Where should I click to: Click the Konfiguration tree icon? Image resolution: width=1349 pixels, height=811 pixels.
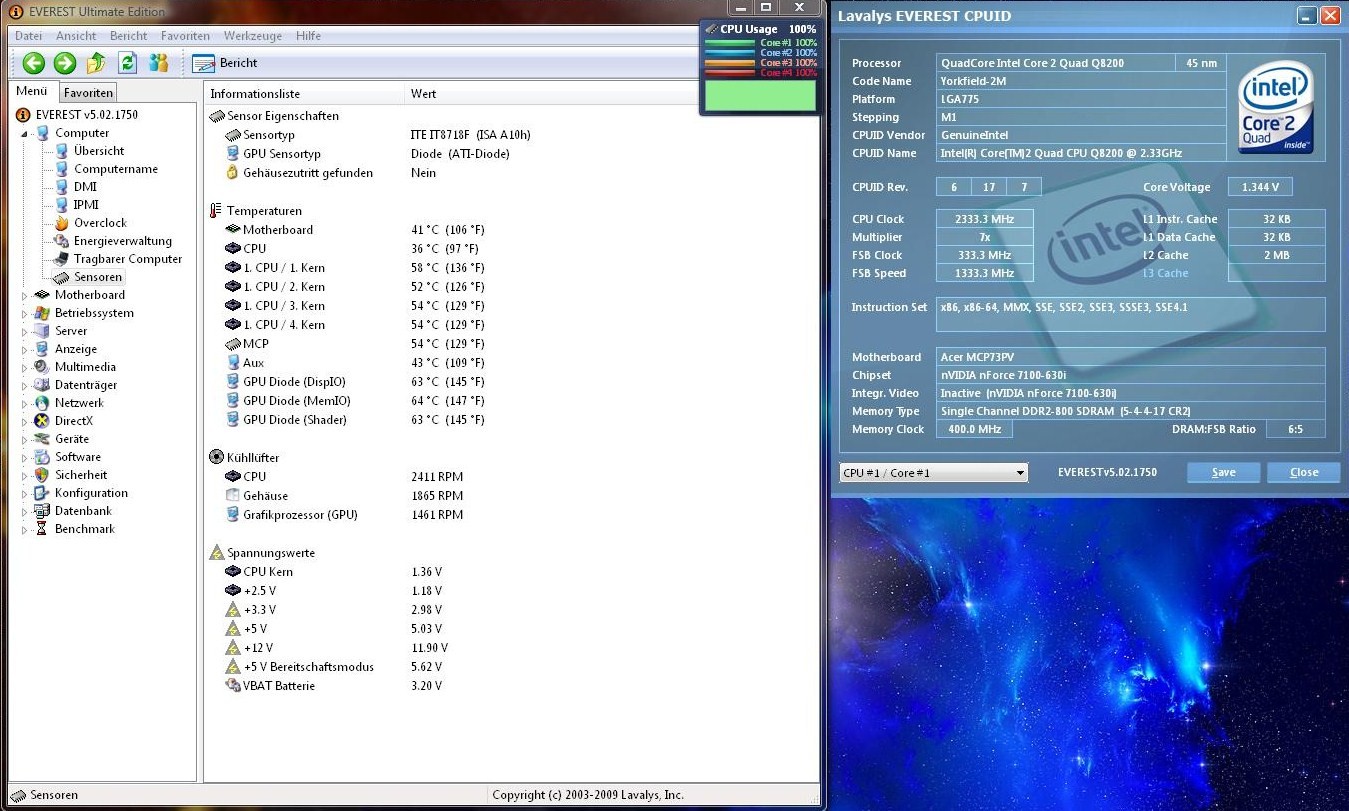point(41,493)
